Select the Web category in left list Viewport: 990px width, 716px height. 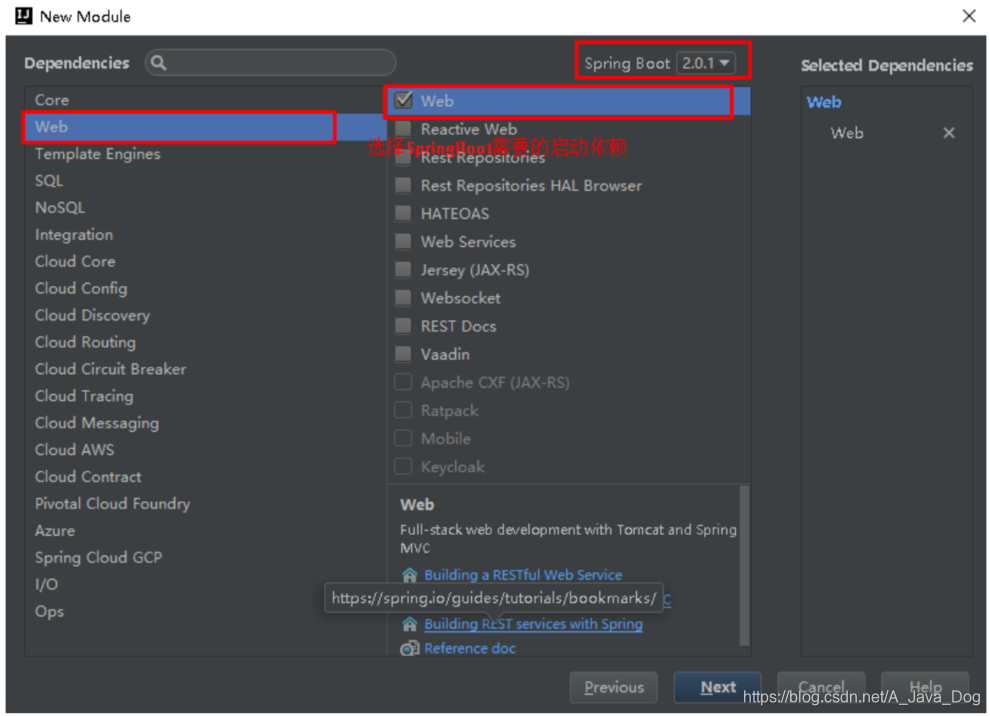(x=205, y=127)
